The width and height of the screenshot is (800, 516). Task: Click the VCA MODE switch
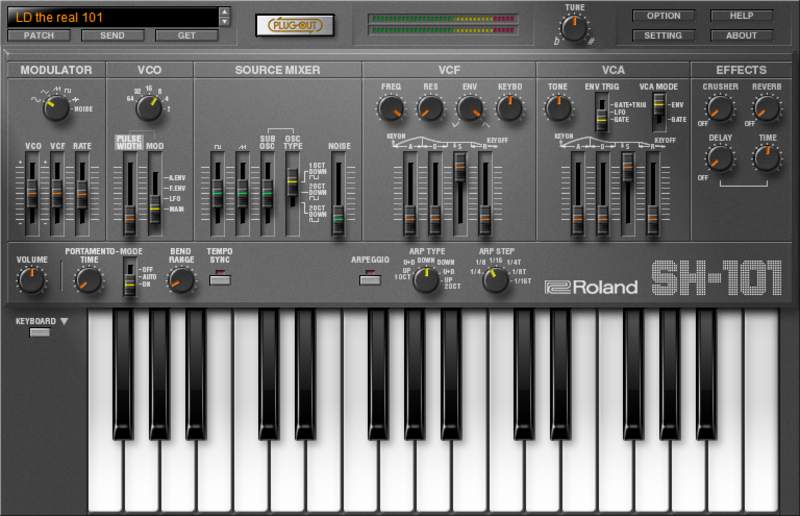(659, 112)
